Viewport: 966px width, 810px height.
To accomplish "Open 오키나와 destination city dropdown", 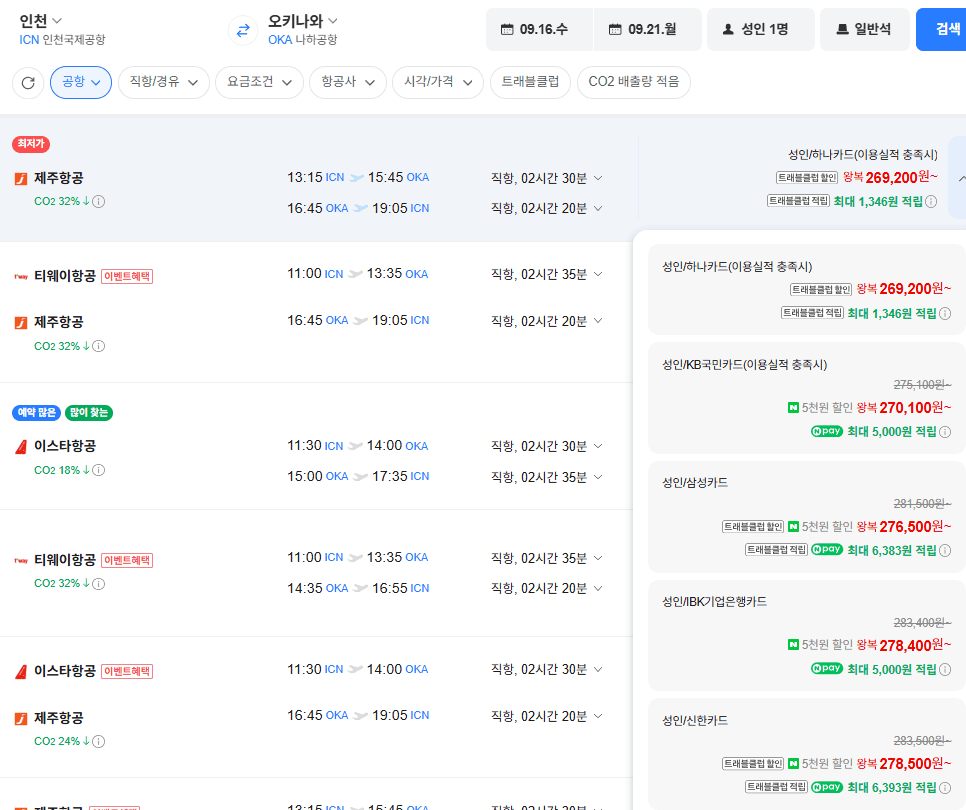I will 302,21.
